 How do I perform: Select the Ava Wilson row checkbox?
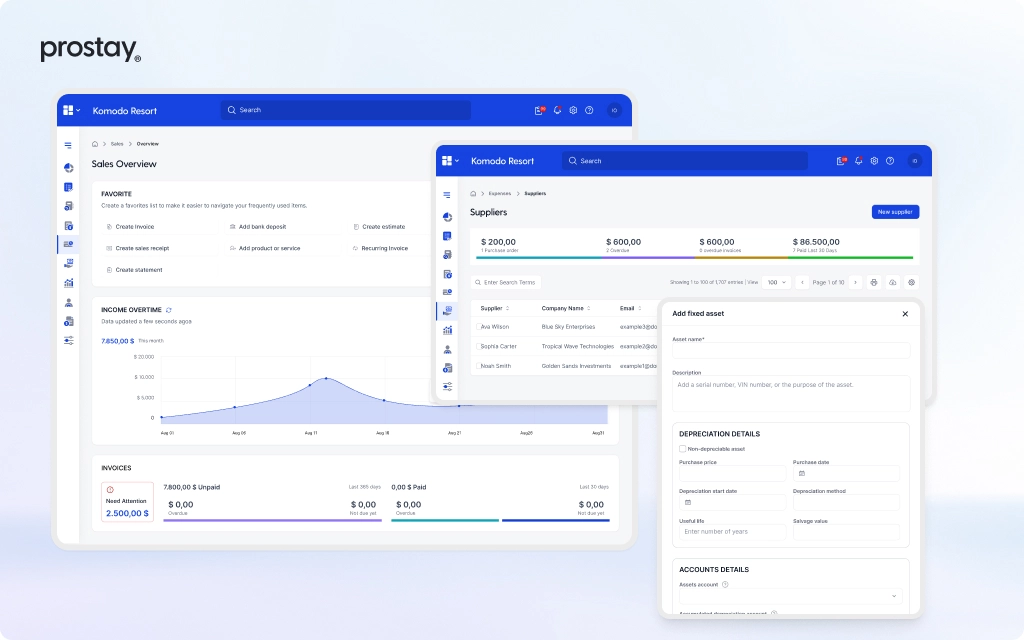(x=476, y=326)
